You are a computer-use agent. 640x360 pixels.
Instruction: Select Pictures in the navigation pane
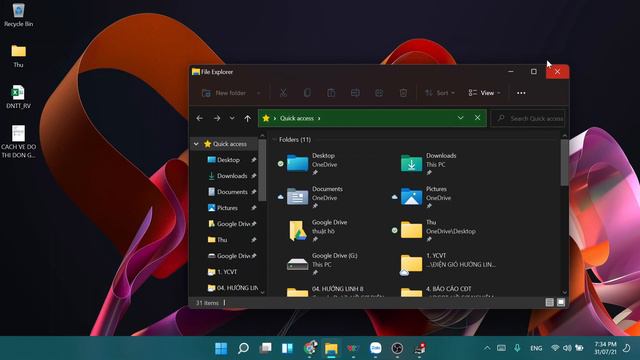(x=227, y=208)
